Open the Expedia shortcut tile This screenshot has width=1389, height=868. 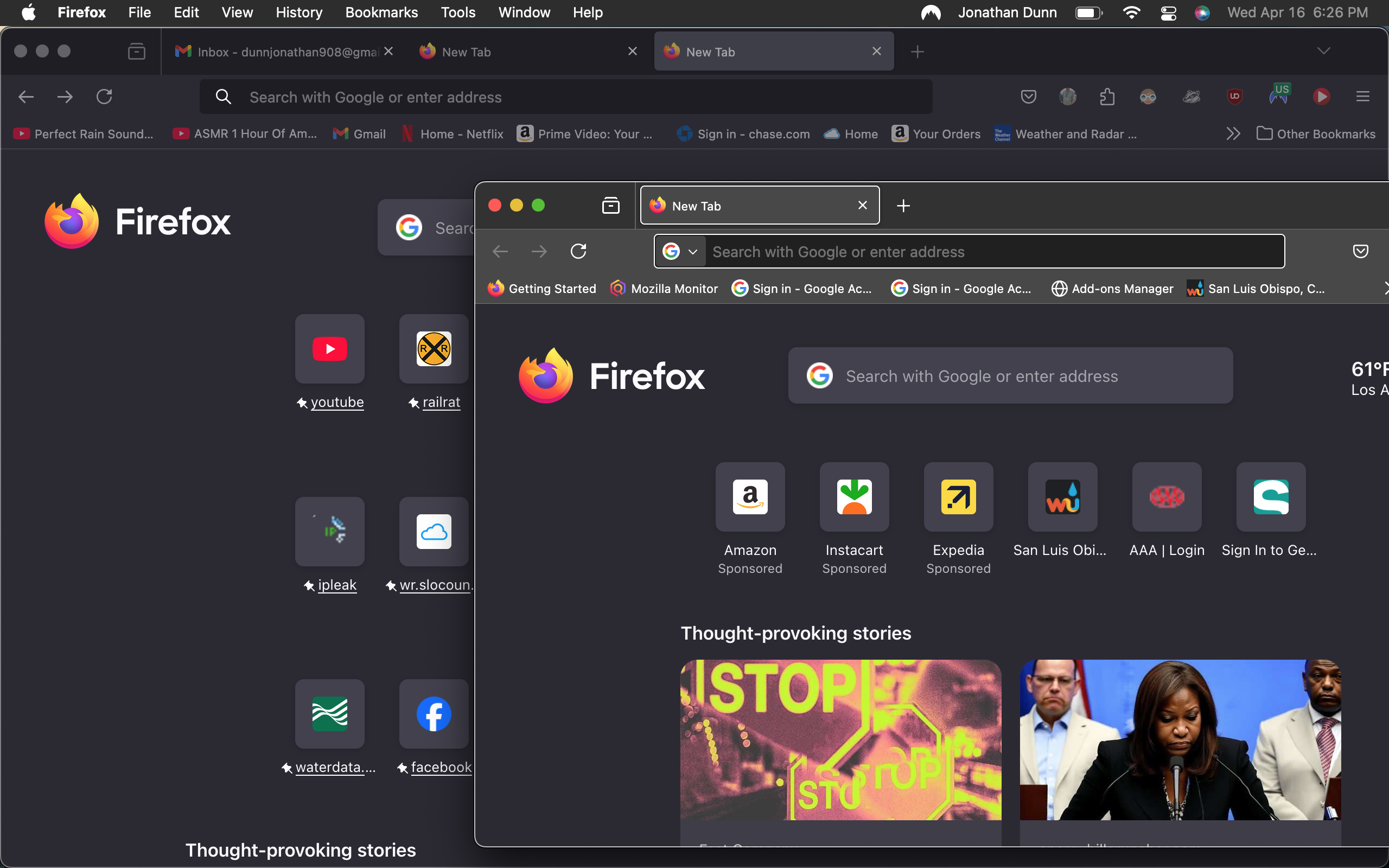click(x=958, y=496)
